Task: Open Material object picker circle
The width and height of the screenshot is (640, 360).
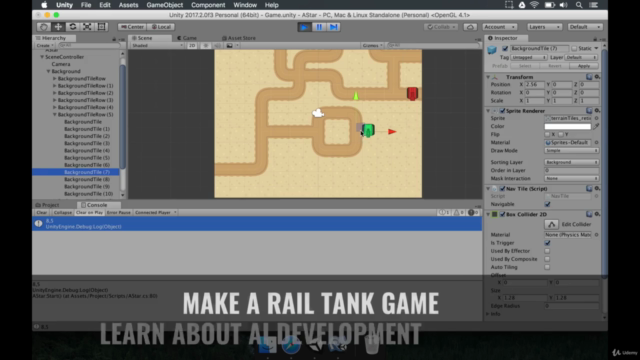Action: pyautogui.click(x=596, y=142)
